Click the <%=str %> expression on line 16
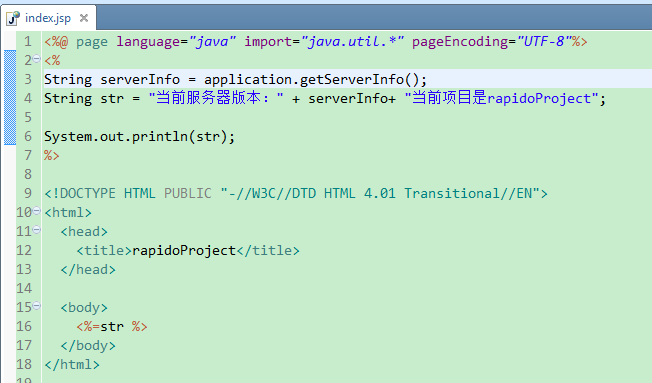 click(x=112, y=326)
